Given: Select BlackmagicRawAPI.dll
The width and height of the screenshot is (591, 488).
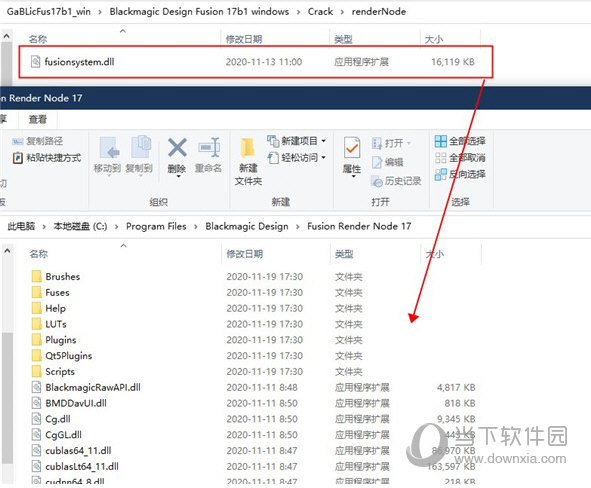Looking at the screenshot, I should (93, 387).
